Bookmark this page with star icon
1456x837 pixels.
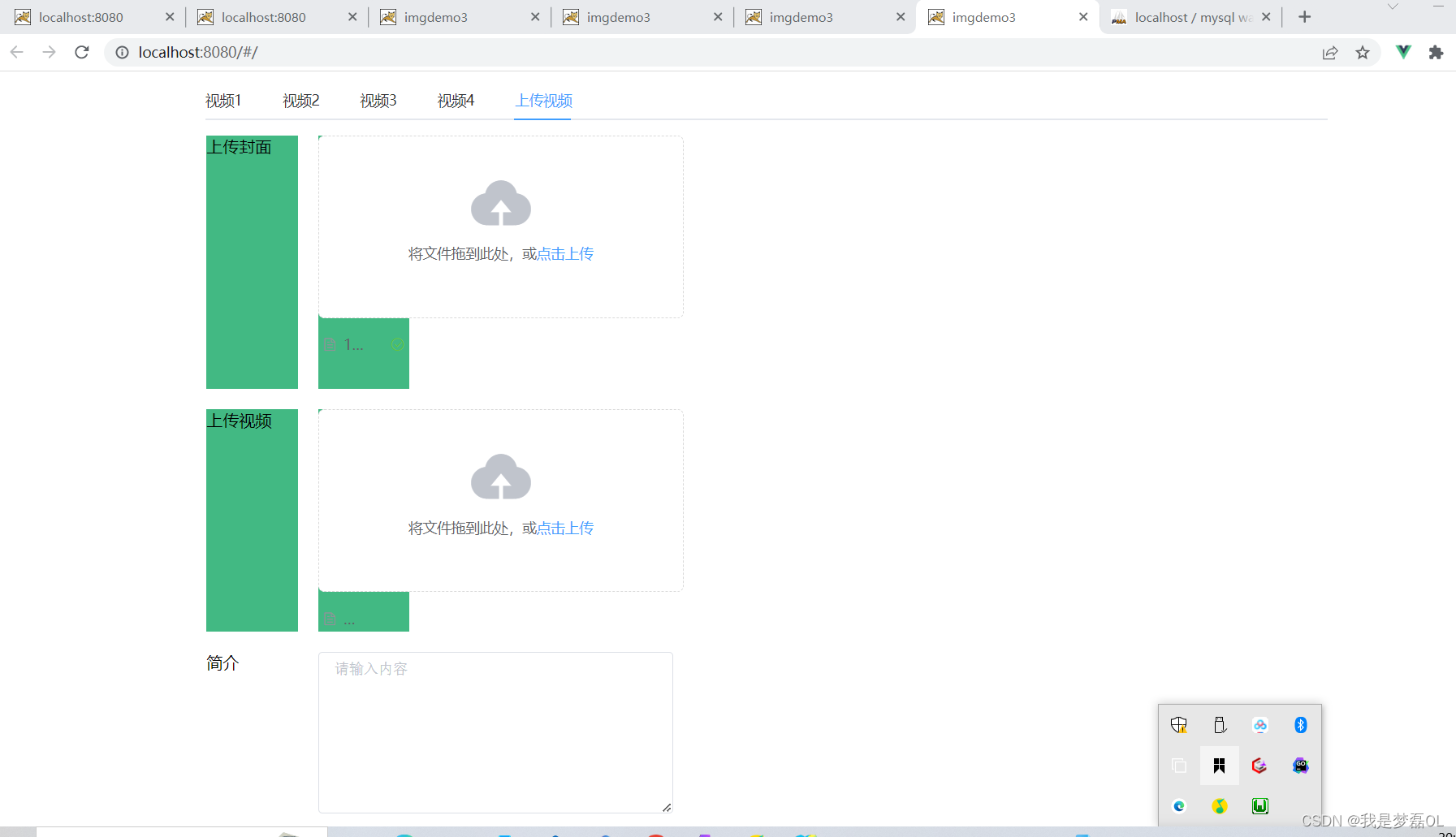coord(1363,53)
